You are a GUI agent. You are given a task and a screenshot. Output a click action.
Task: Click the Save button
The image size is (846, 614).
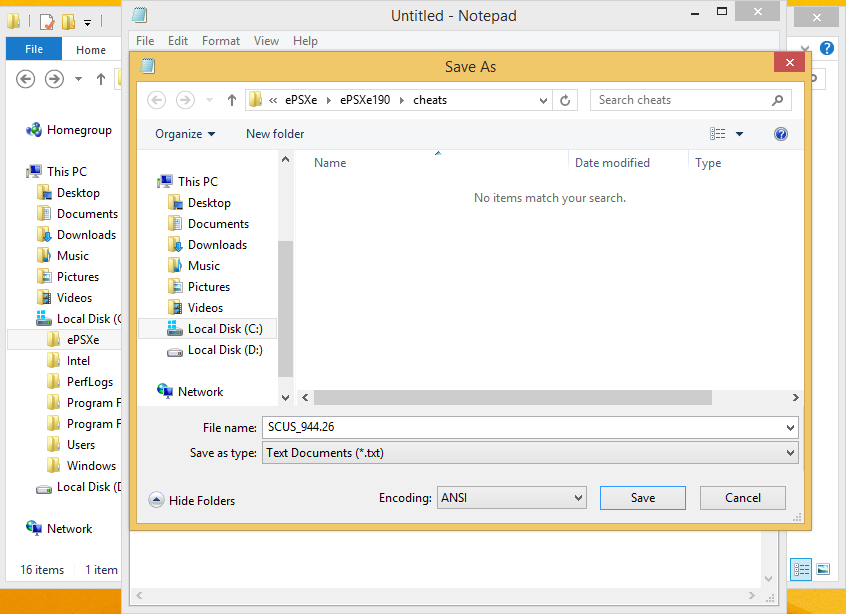pos(642,497)
